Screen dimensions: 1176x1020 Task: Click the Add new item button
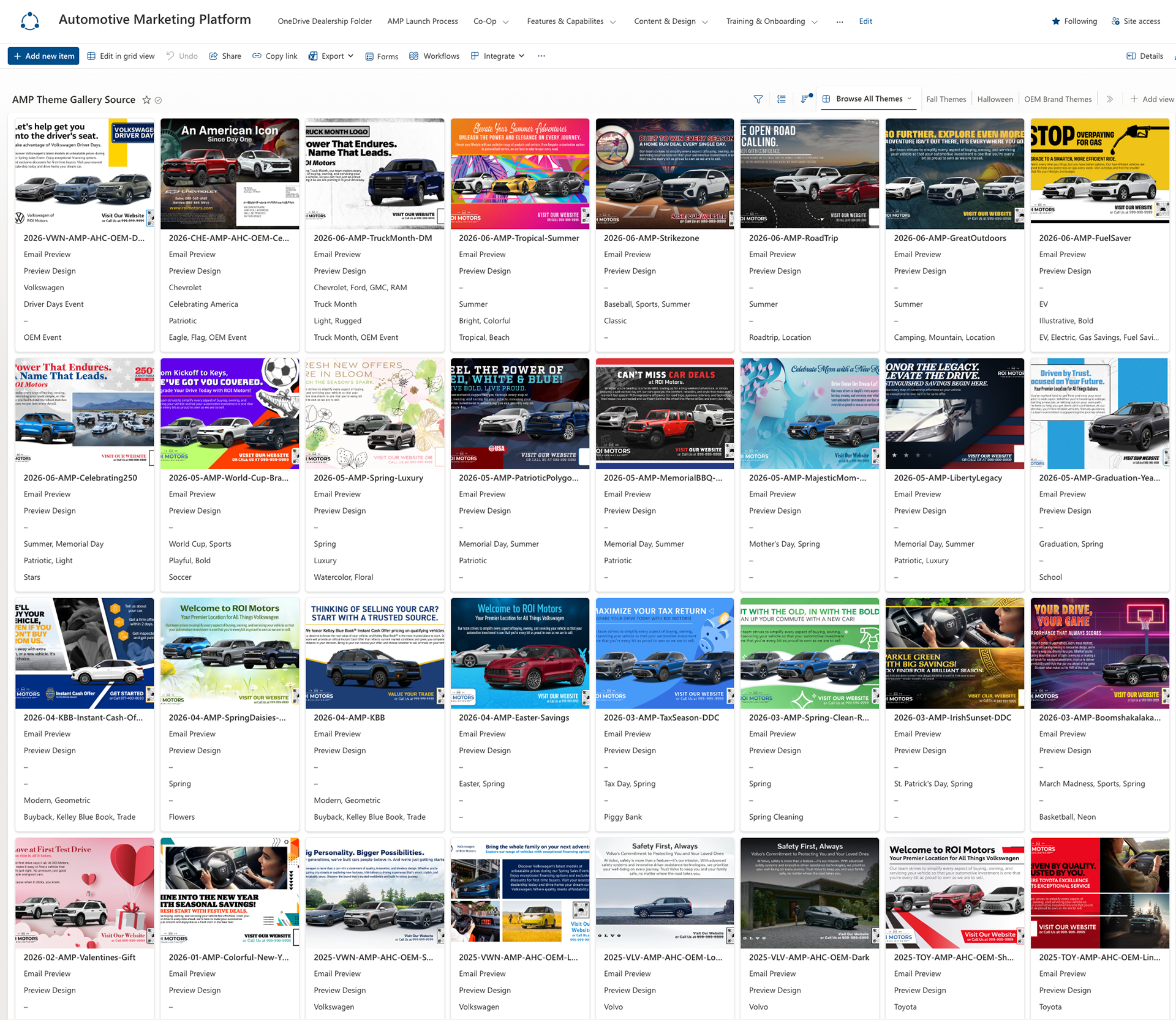[x=43, y=56]
